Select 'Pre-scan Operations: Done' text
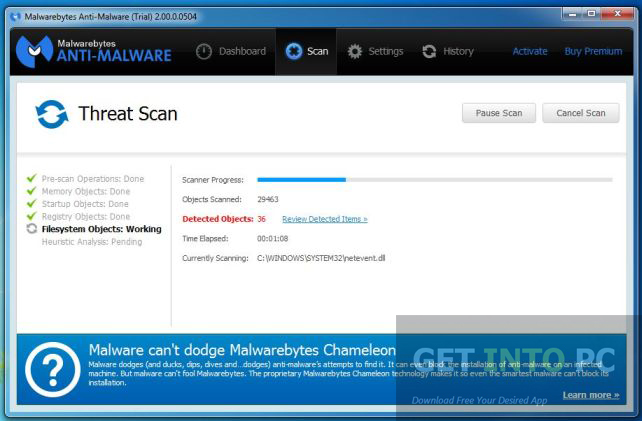Image resolution: width=642 pixels, height=421 pixels. pyautogui.click(x=93, y=179)
